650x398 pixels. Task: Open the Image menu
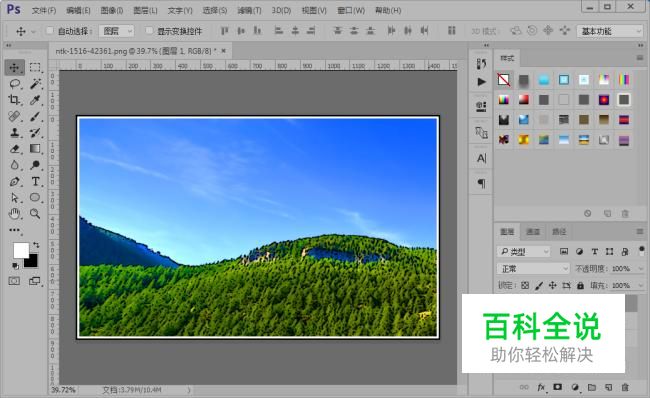pyautogui.click(x=112, y=10)
